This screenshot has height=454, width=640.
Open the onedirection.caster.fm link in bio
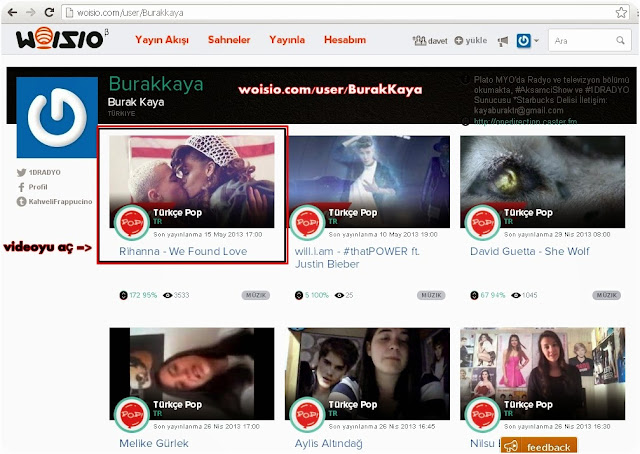click(525, 121)
